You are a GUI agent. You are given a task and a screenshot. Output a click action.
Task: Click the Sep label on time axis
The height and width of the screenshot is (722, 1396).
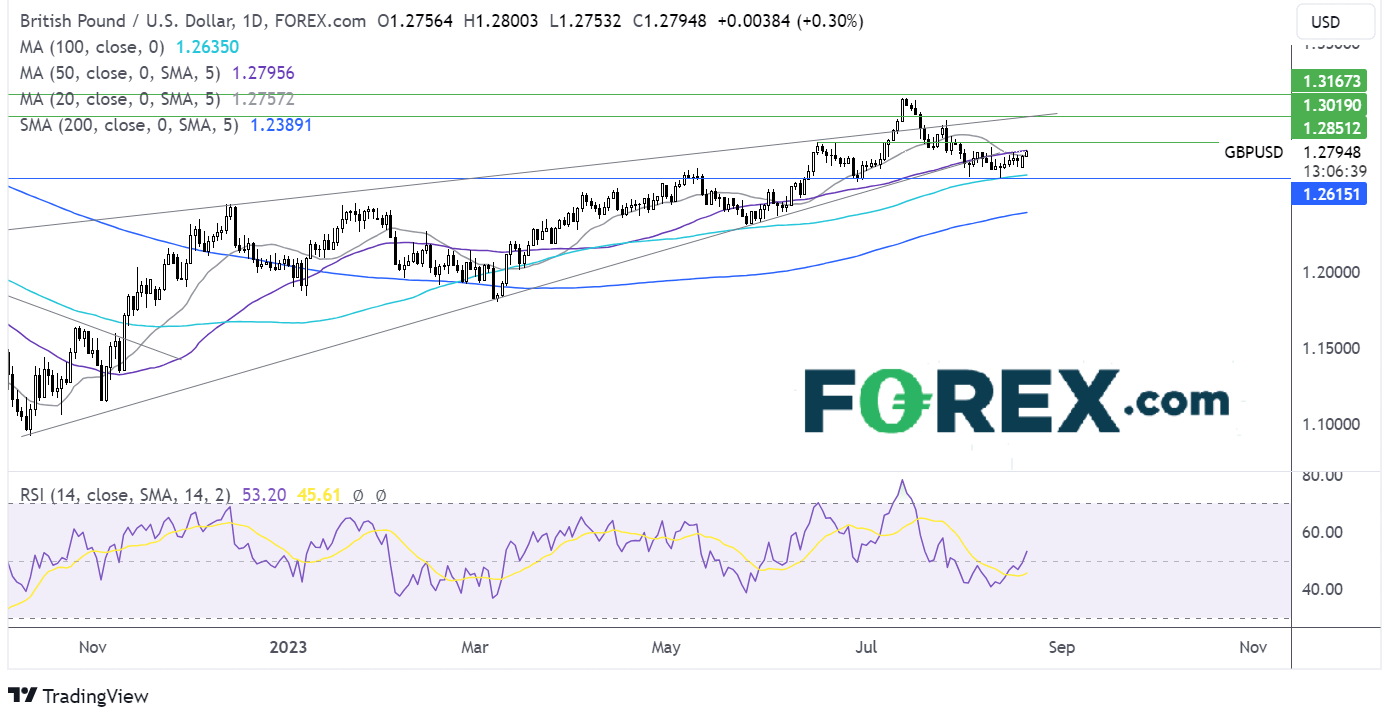point(1062,647)
